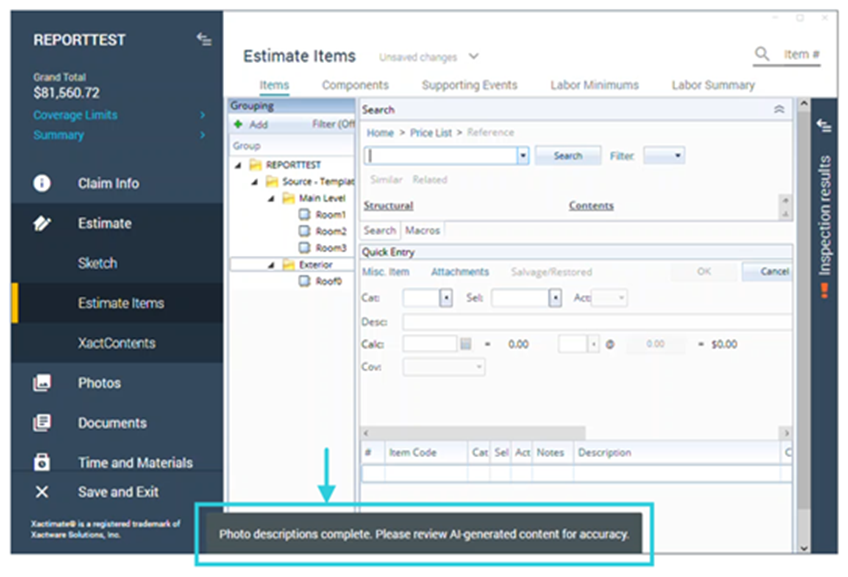
Task: Select the Search tab below Structural
Action: coord(380,230)
